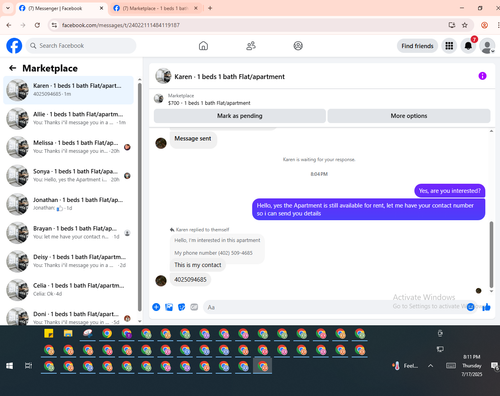Open the notifications bell icon

468,46
